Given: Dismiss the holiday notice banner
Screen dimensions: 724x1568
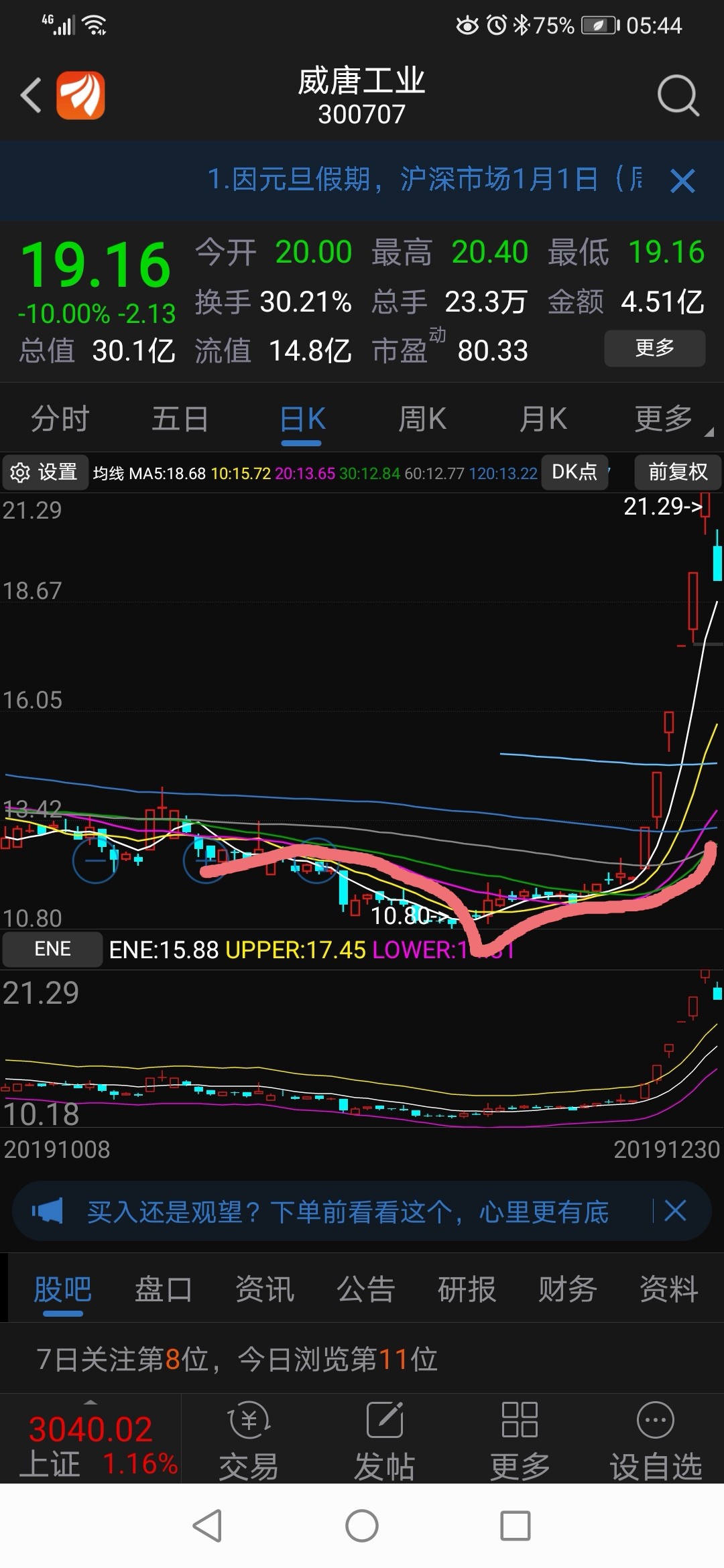Looking at the screenshot, I should [682, 180].
